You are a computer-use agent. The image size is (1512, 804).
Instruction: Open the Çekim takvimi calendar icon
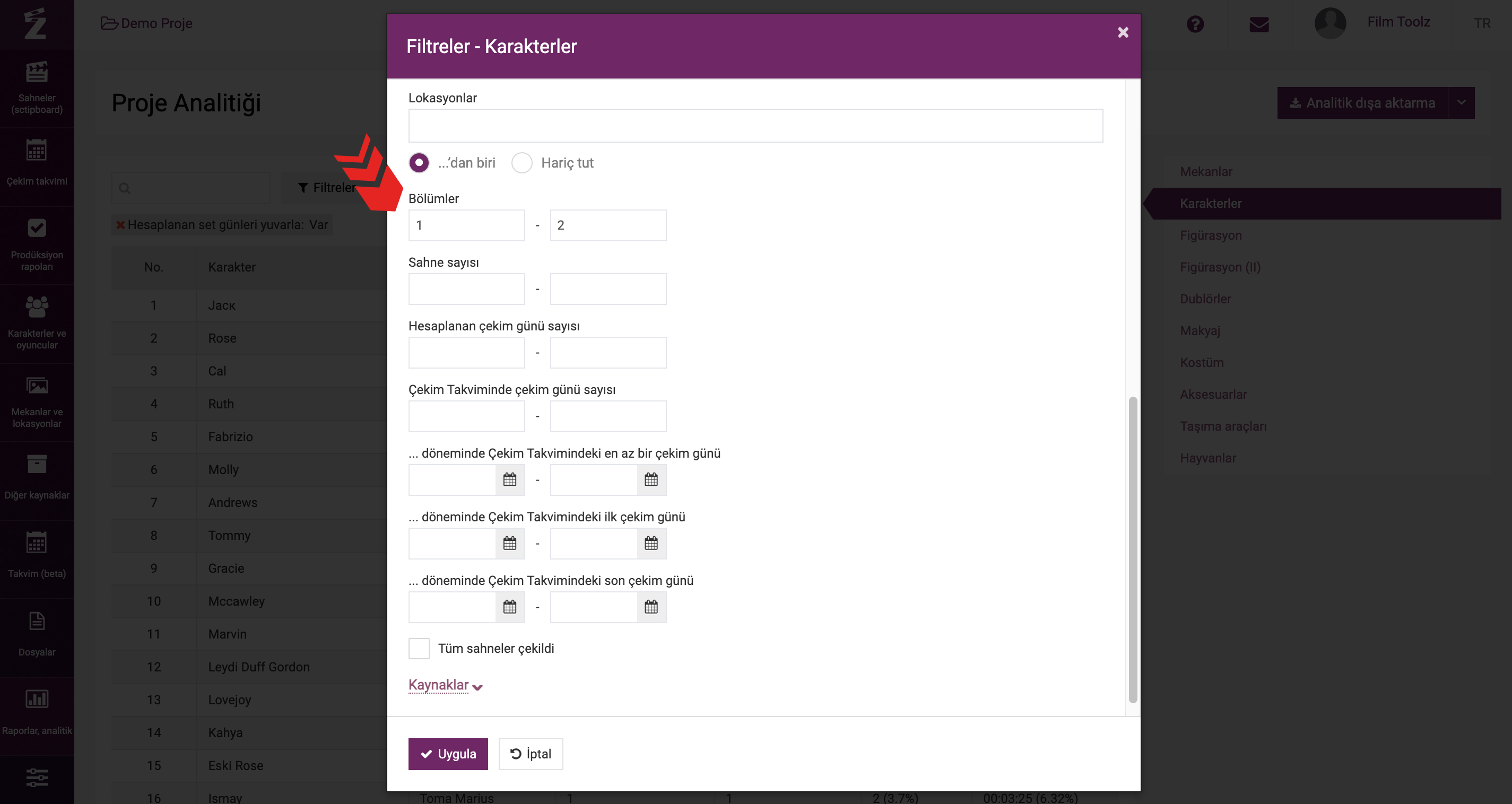point(37,151)
